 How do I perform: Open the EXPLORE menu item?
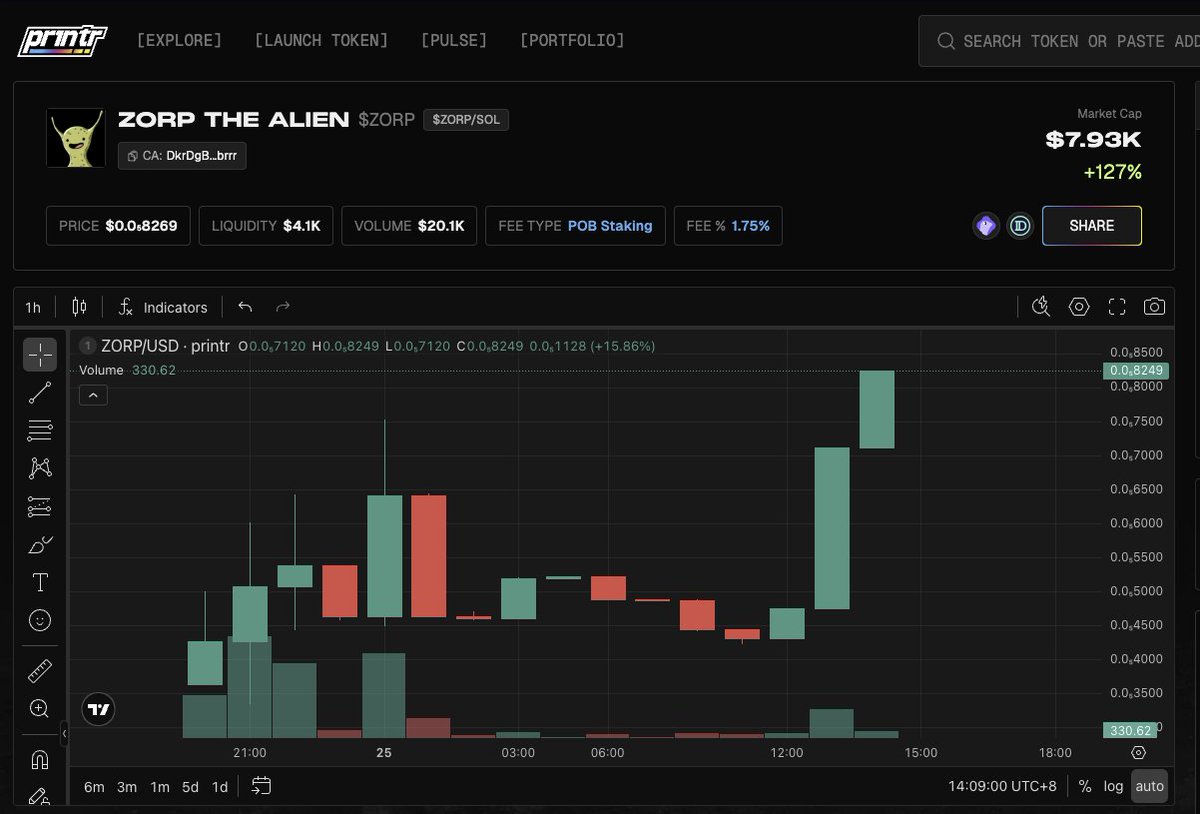pos(179,40)
